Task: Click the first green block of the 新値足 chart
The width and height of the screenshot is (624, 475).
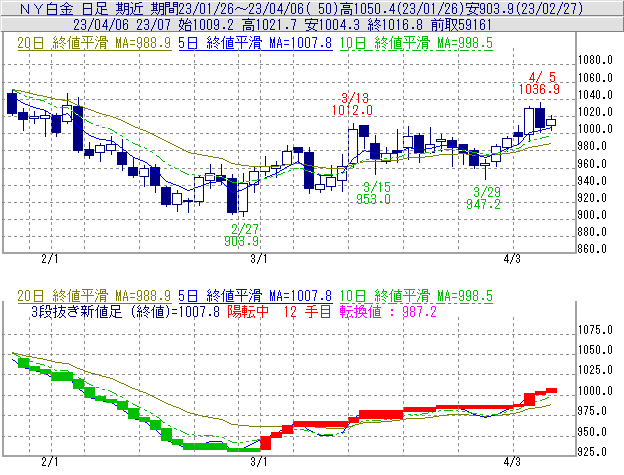Action: (24, 363)
